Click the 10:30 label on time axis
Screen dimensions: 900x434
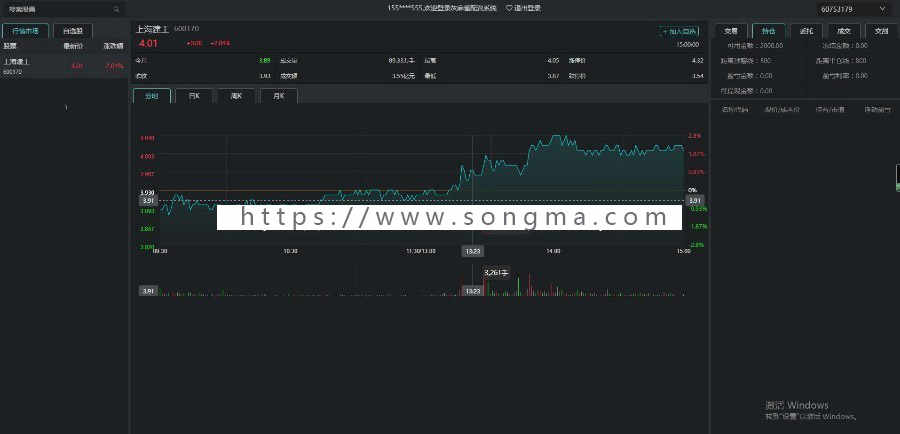[x=290, y=251]
